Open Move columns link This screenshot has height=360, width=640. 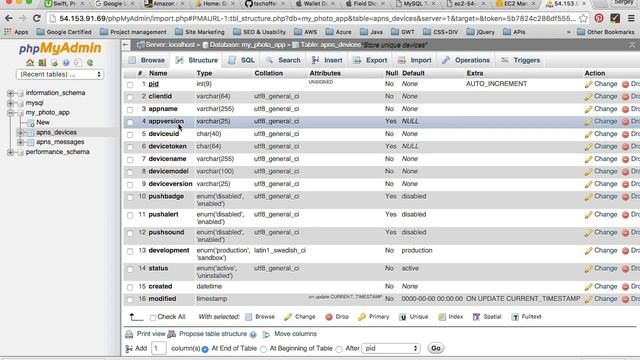[x=296, y=334]
